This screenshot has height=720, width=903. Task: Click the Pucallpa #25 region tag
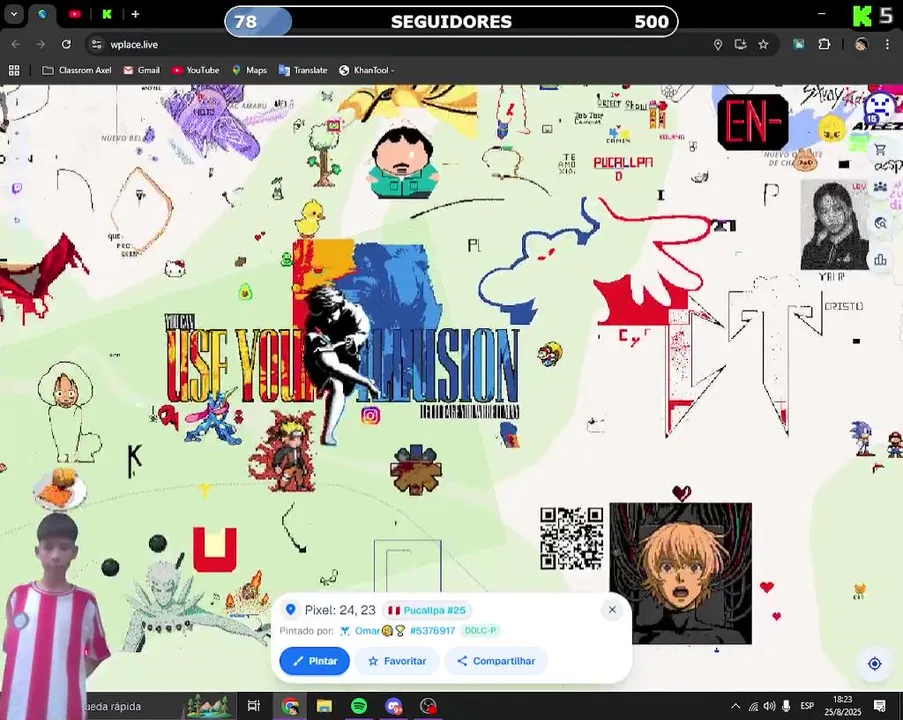click(427, 610)
